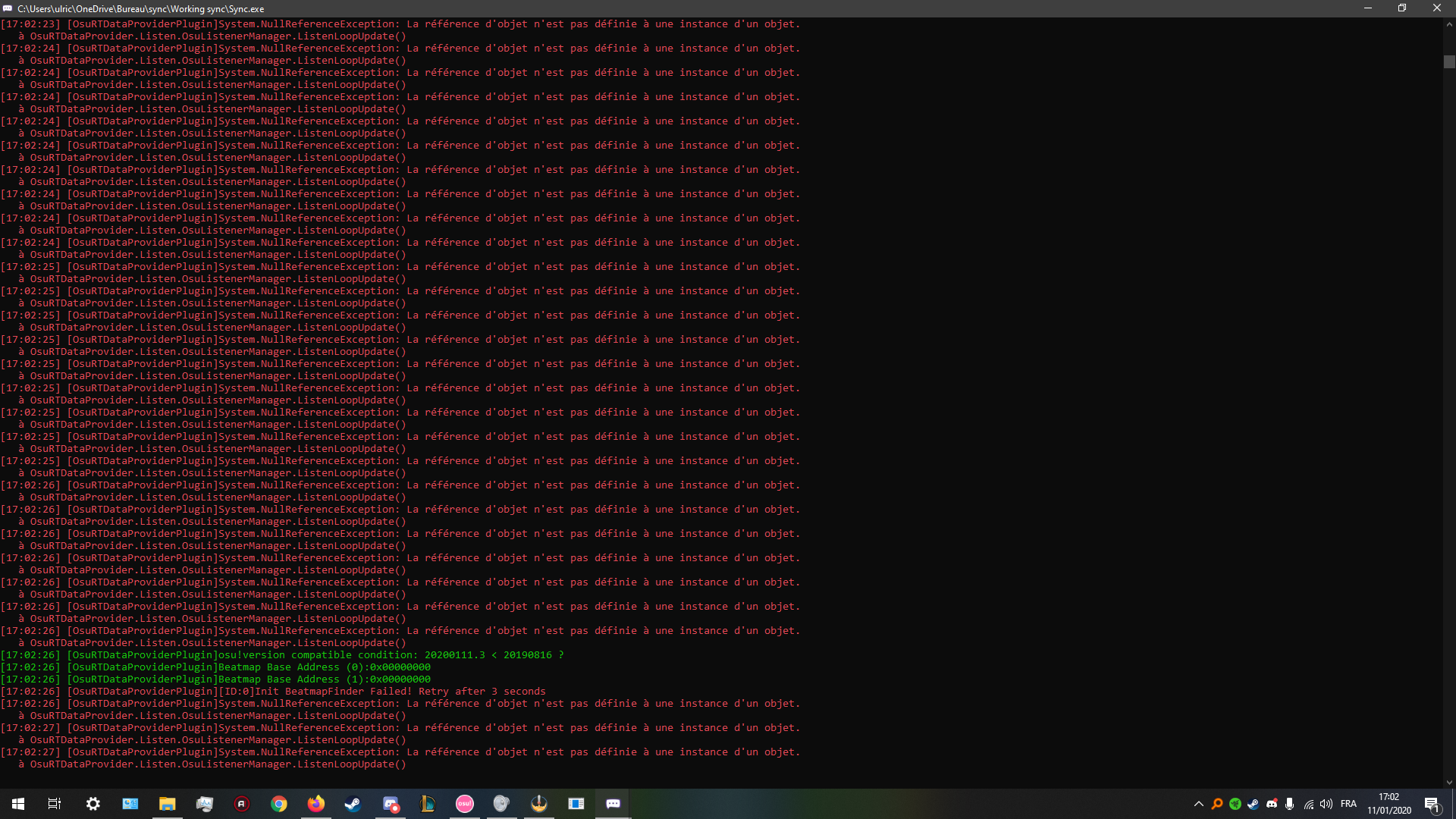Click the 'Beatmap Base Address (0):0x00000000' line
Image resolution: width=1456 pixels, height=819 pixels.
215,667
